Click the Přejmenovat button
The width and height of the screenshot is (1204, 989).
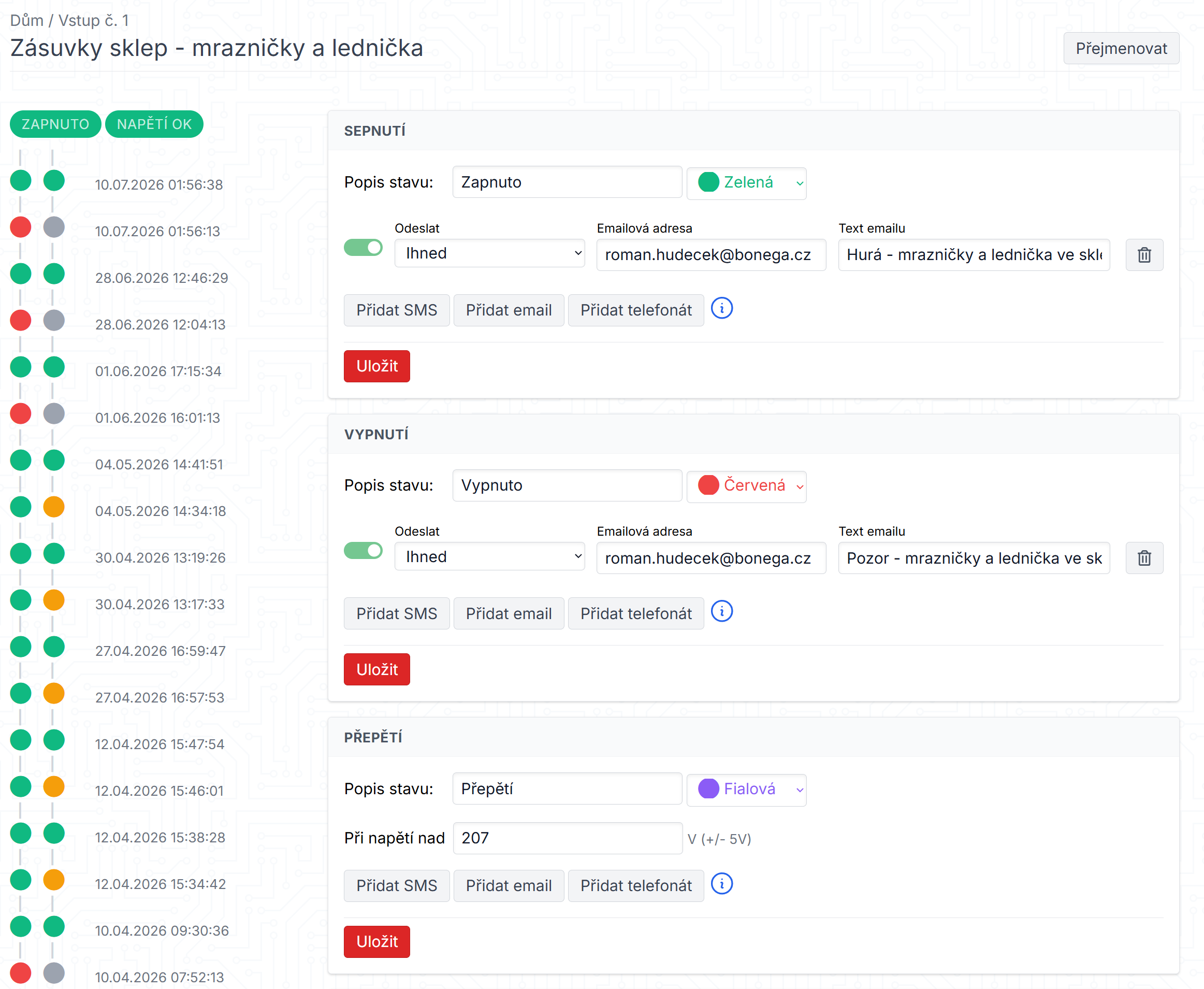coord(1121,48)
